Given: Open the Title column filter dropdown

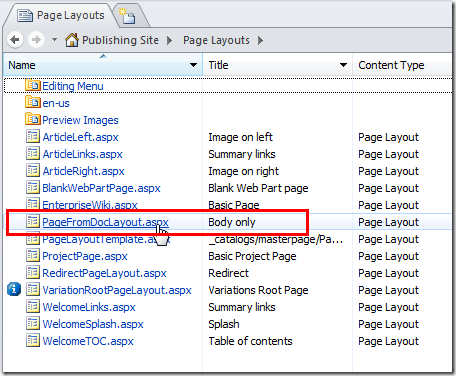Looking at the screenshot, I should click(x=343, y=65).
